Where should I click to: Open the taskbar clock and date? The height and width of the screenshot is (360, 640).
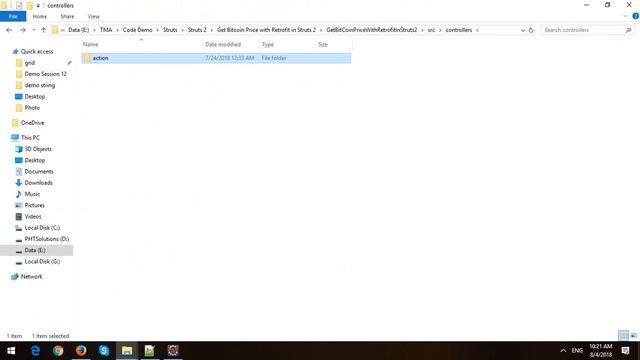coord(600,351)
